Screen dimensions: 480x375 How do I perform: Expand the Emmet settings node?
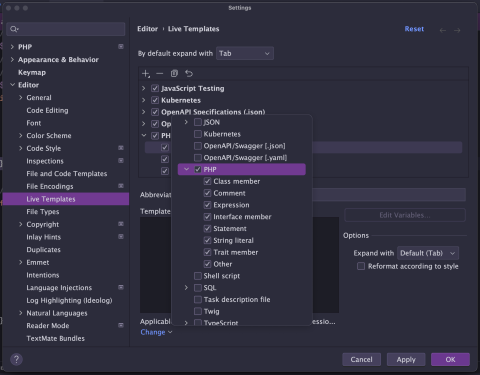point(21,262)
